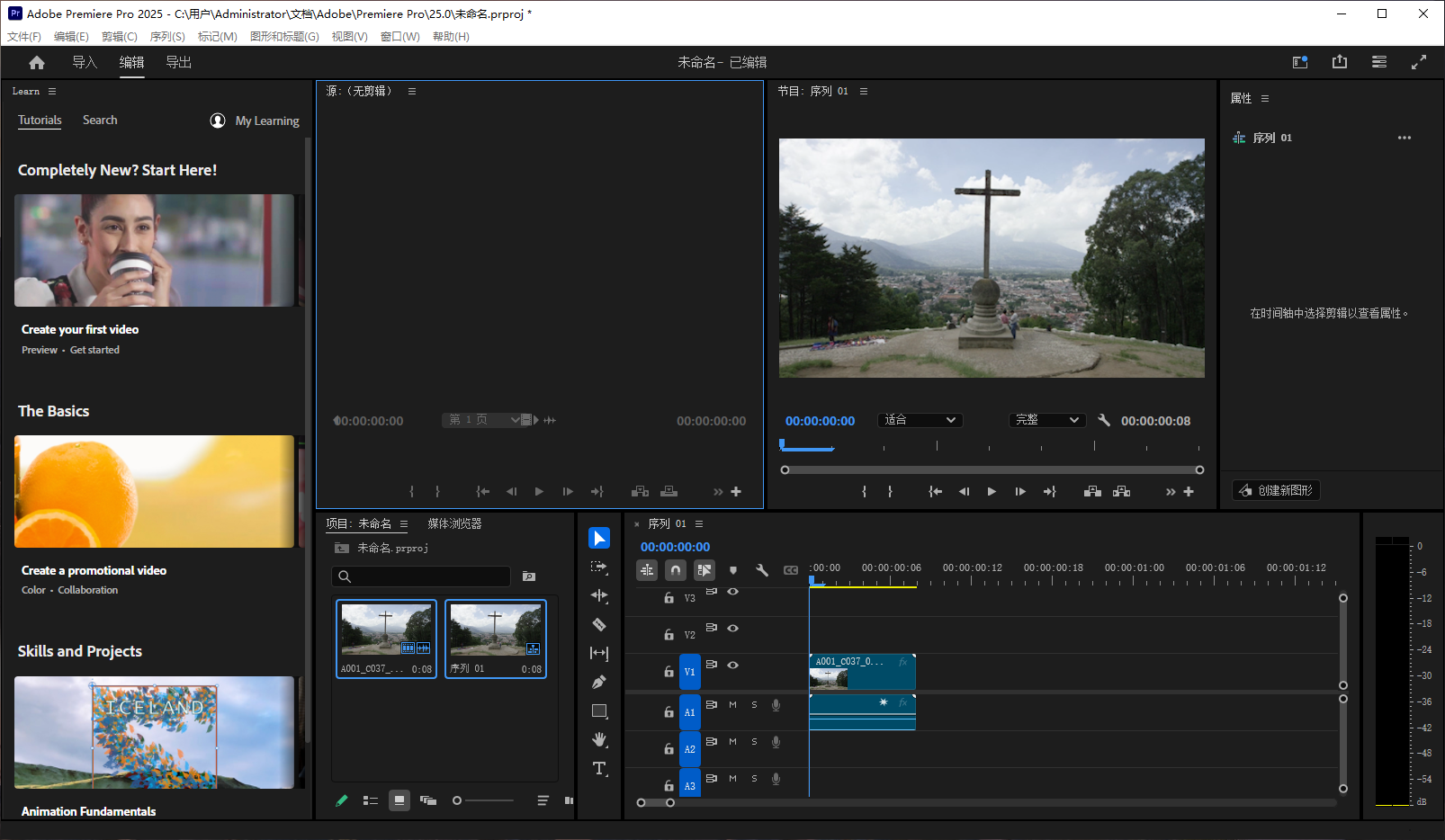This screenshot has width=1445, height=840.
Task: Open the 文件(F) menu
Action: click(23, 36)
